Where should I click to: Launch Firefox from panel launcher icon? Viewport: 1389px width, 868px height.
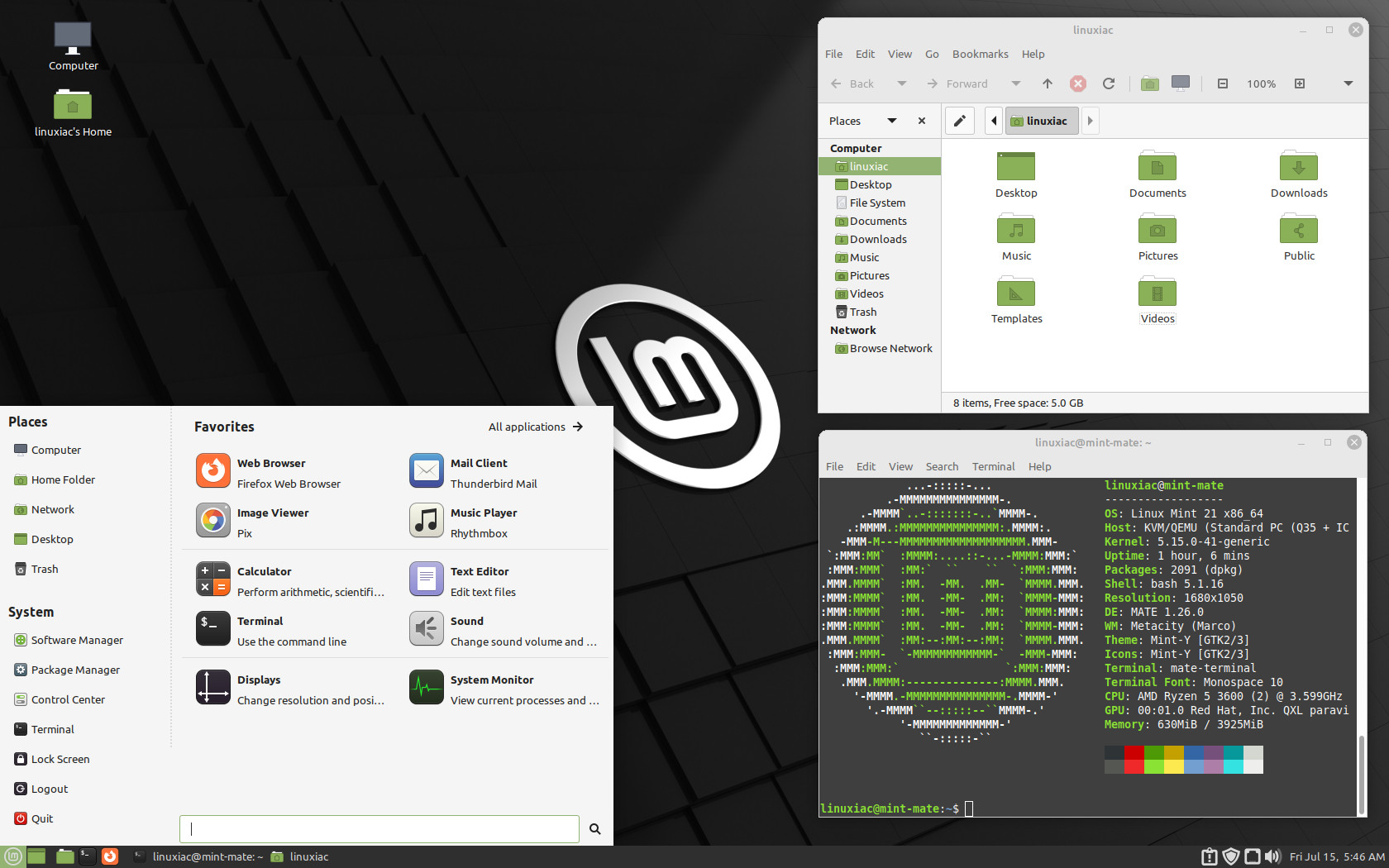[x=110, y=856]
